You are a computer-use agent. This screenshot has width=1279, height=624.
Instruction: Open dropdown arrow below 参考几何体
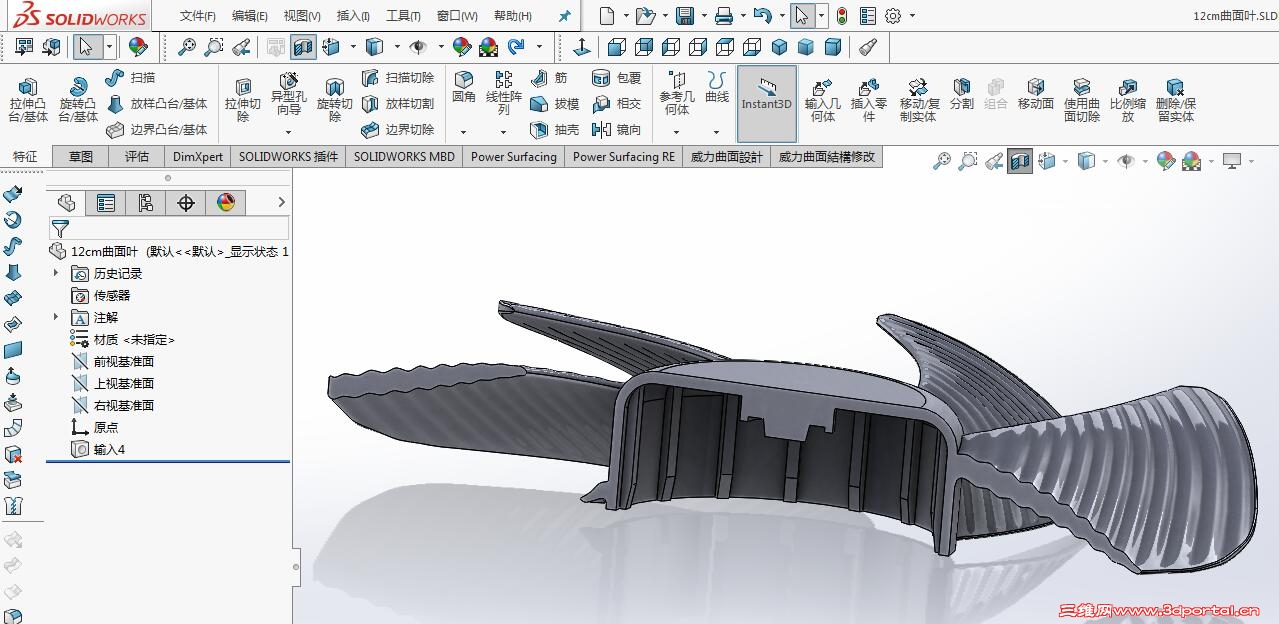pos(677,132)
